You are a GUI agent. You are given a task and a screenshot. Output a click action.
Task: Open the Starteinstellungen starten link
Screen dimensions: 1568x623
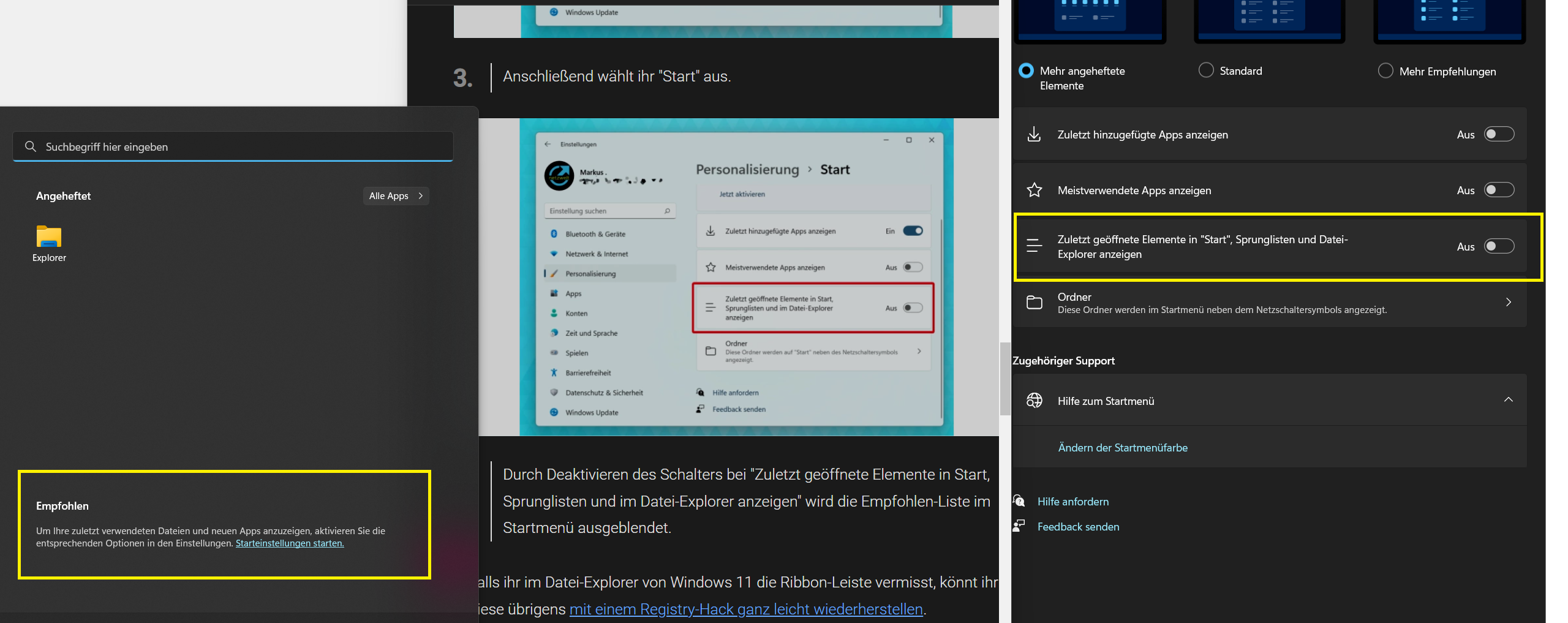click(x=290, y=543)
